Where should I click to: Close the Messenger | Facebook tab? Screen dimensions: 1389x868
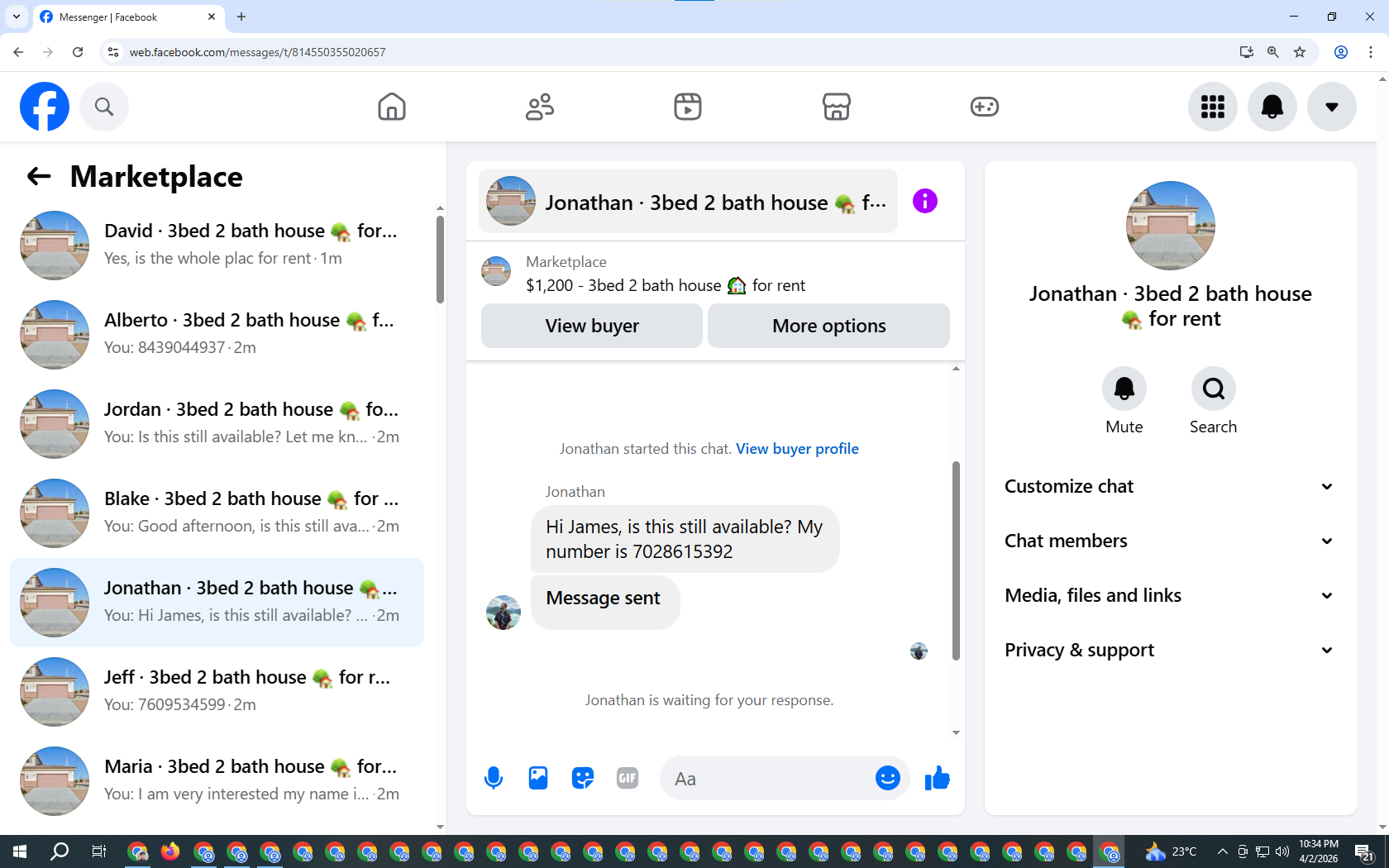(212, 17)
